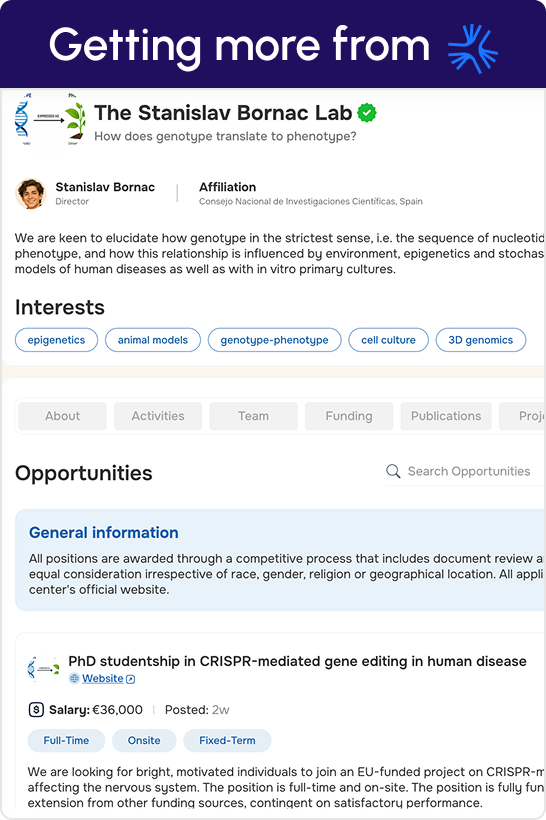Open Stanislav Bornac's profile avatar

click(31, 193)
